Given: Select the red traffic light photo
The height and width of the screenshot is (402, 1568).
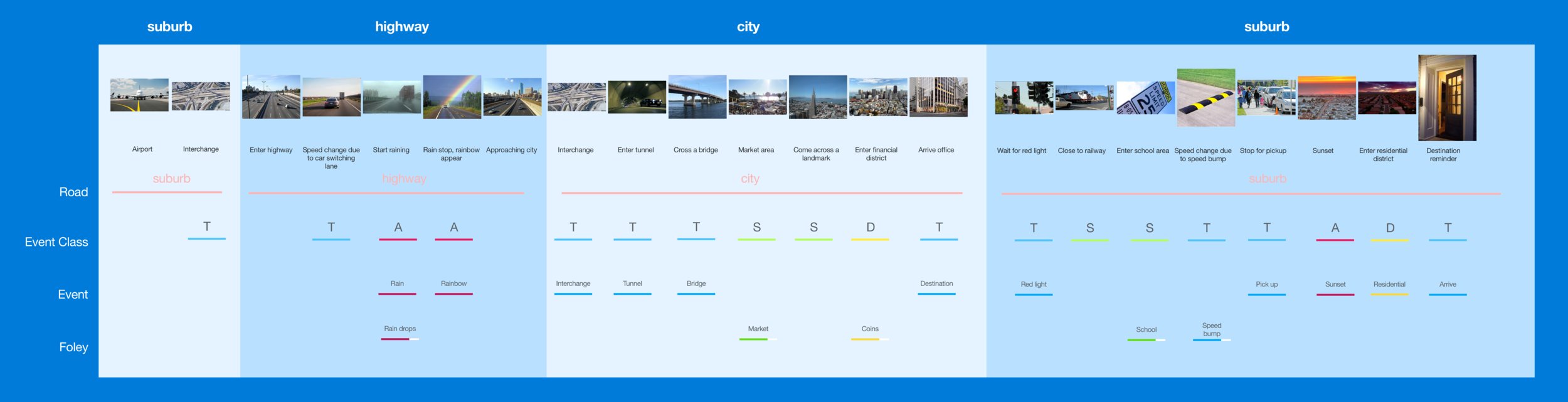Looking at the screenshot, I should [x=1024, y=98].
